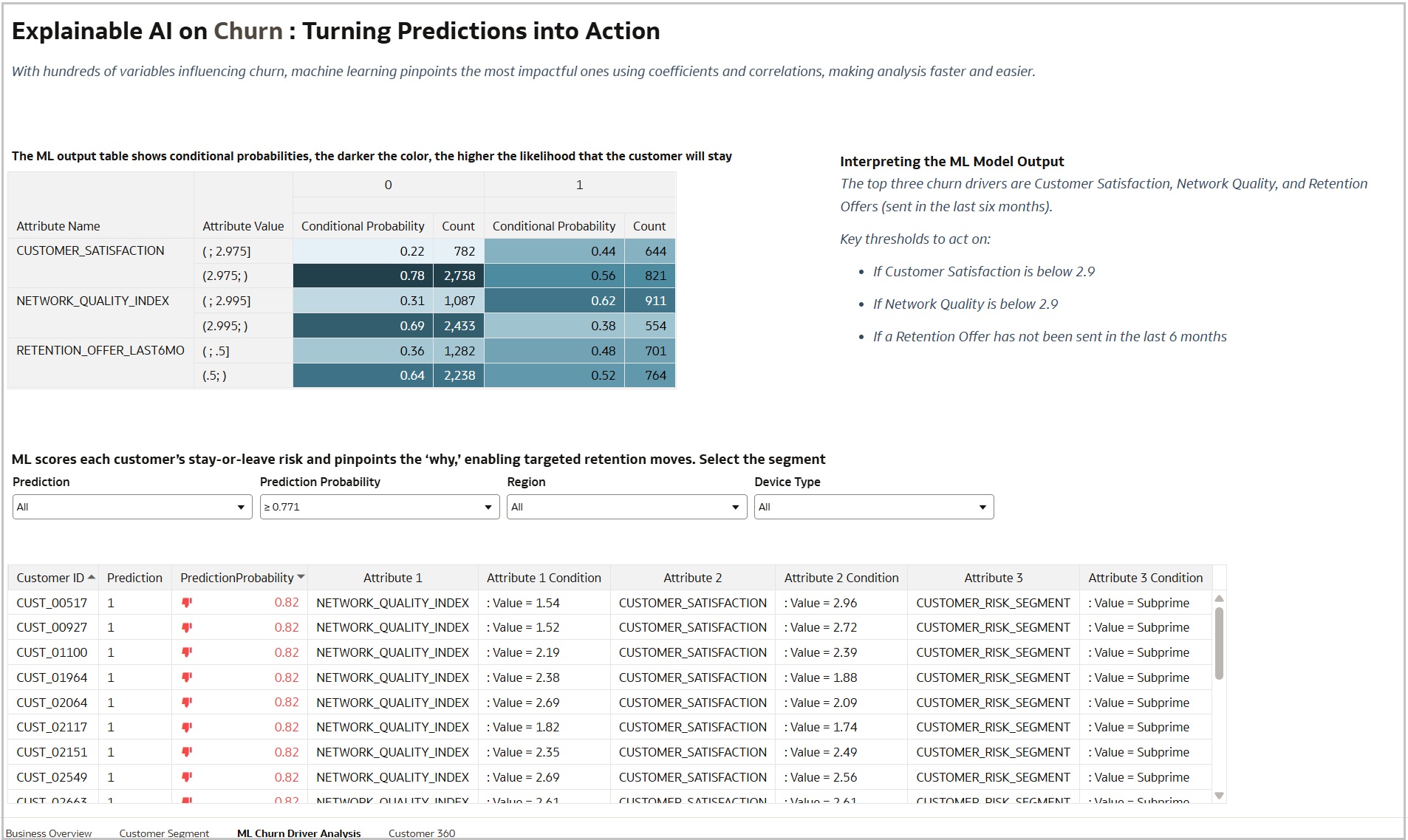Image resolution: width=1408 pixels, height=840 pixels.
Task: Click thumbs-down icon for CUST_00517
Action: [x=187, y=603]
